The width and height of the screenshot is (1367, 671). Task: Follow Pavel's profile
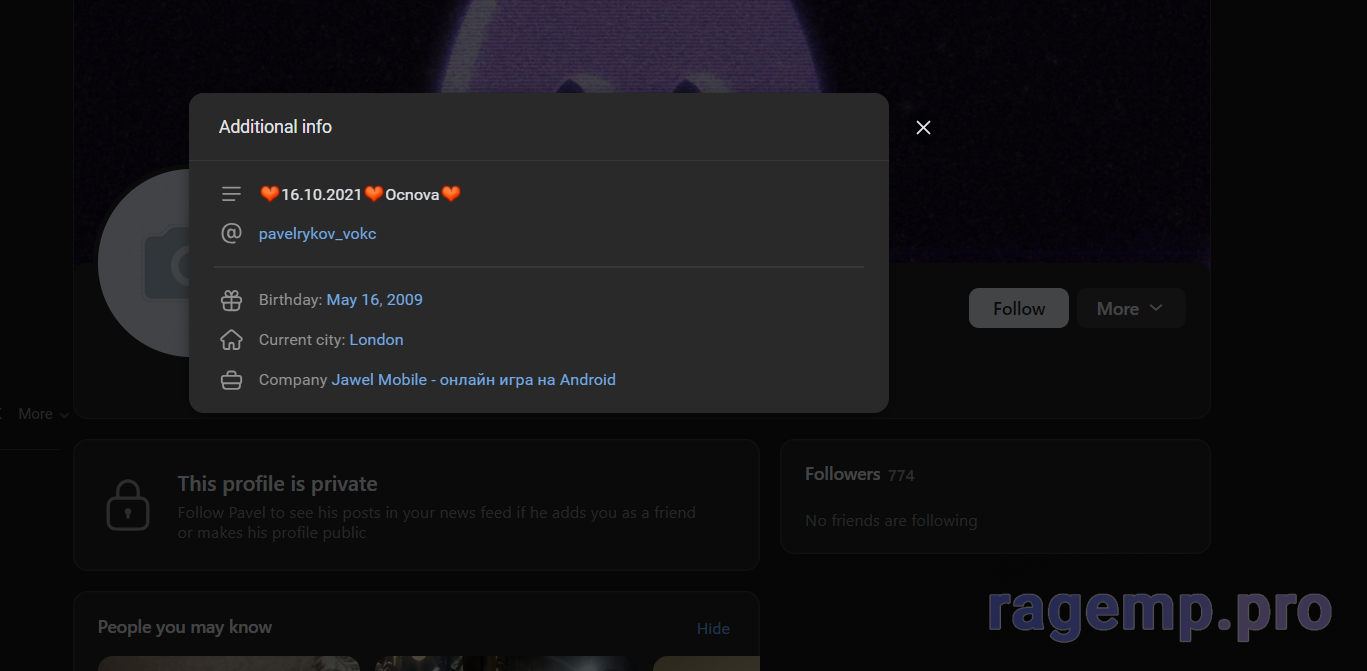(1018, 308)
